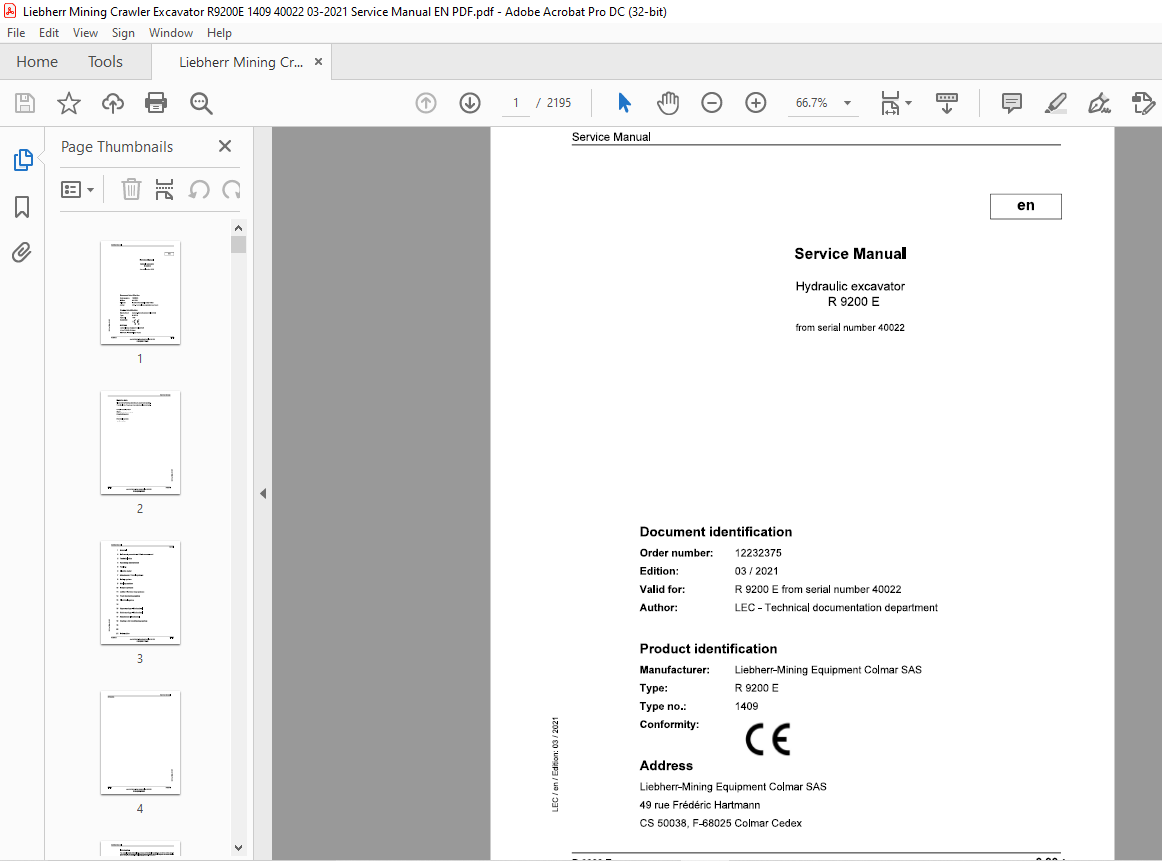Click the Save file icon

tap(25, 103)
